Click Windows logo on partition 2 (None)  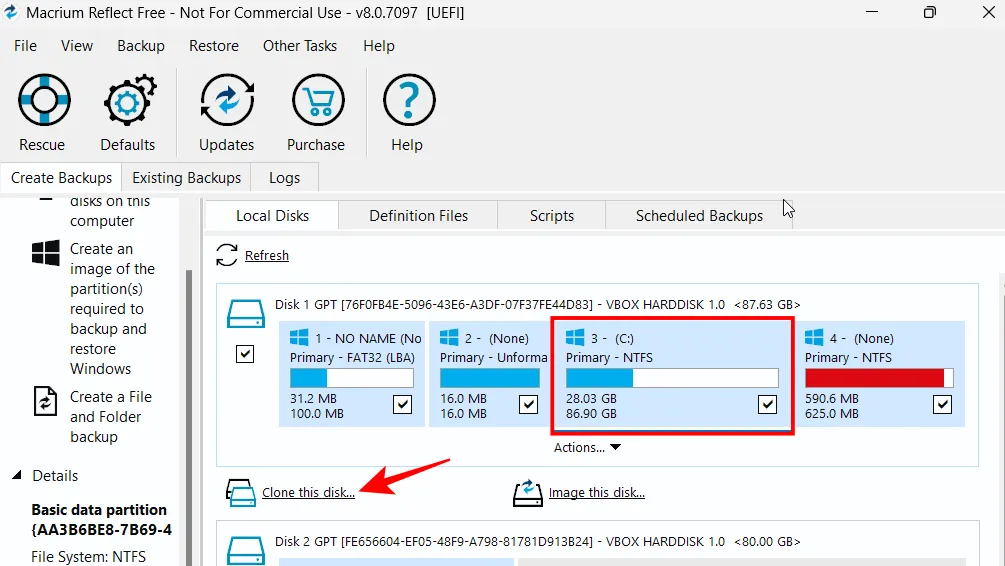[x=449, y=337]
